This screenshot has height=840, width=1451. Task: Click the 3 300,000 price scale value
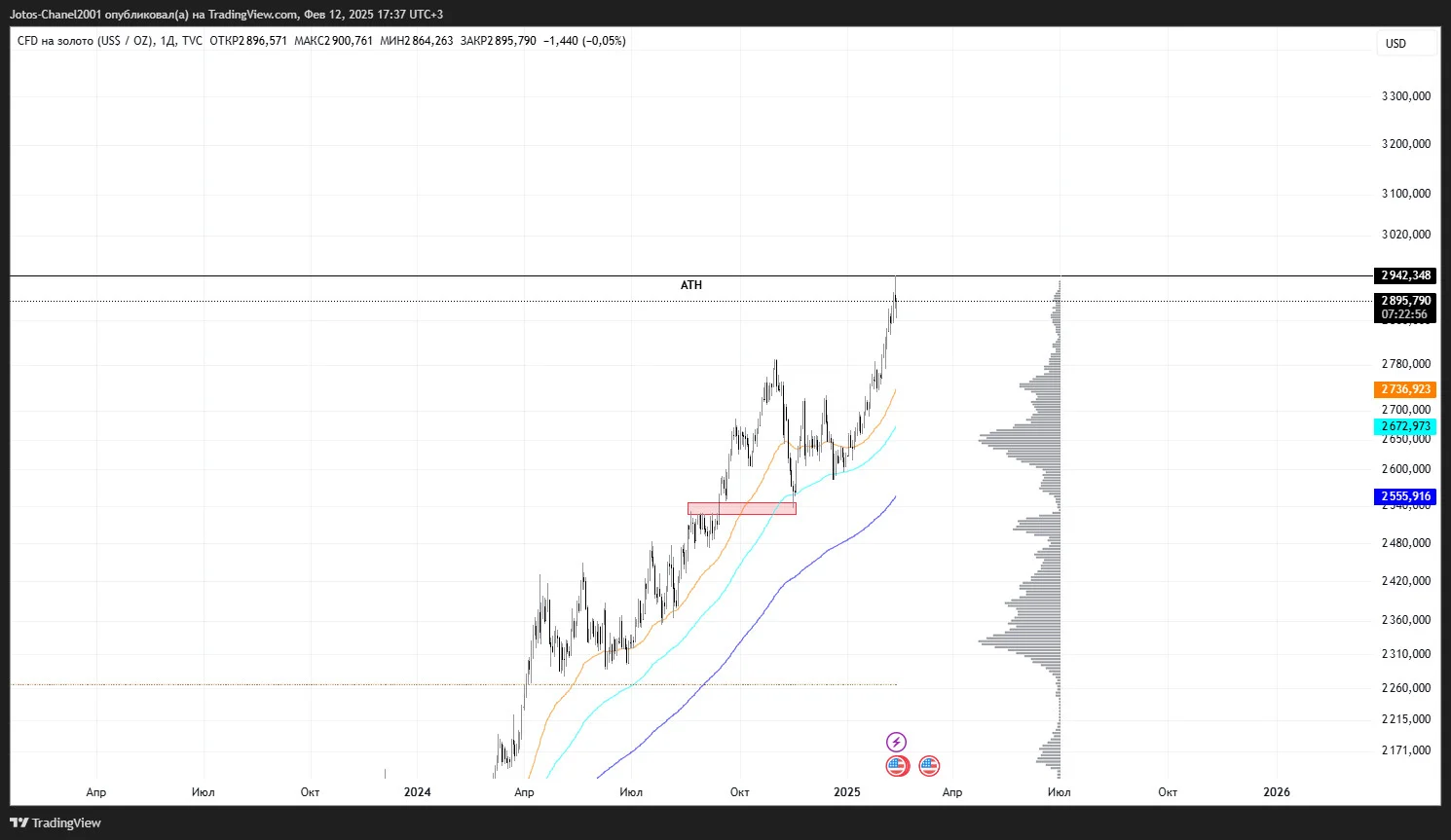[1406, 96]
